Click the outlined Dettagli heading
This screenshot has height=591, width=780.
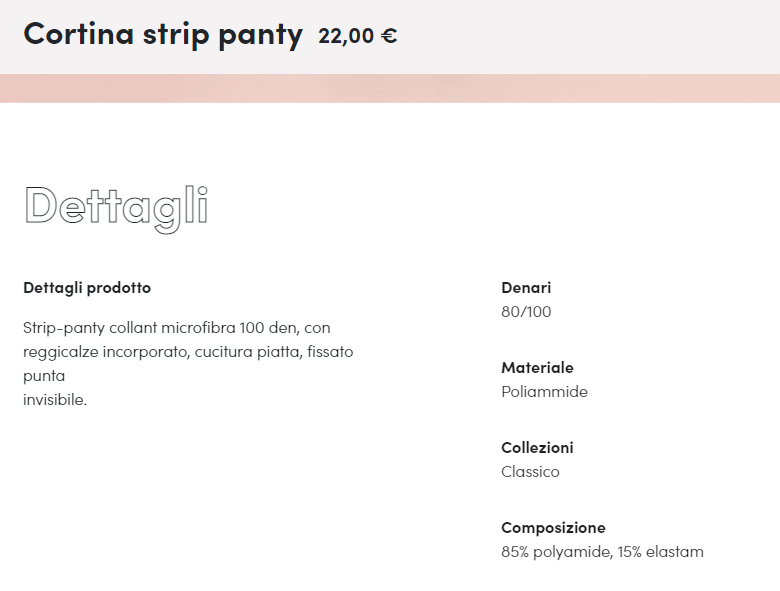tap(115, 206)
